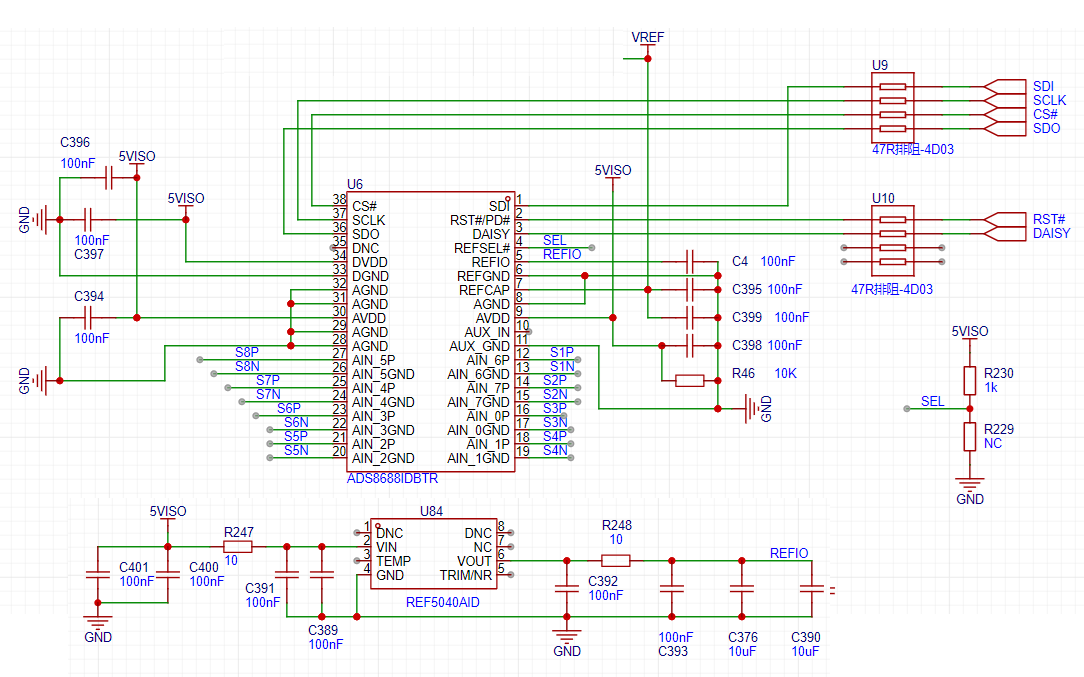Click the R229 resistor designator
Viewport: 1084px width, 677px height.
(x=998, y=429)
